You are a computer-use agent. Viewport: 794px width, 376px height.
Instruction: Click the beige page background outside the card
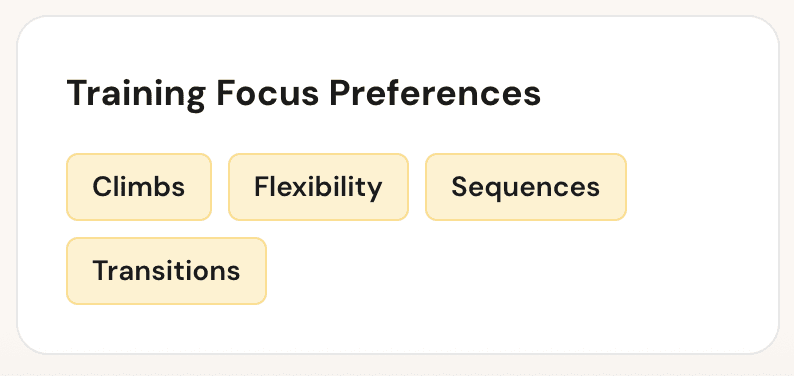click(x=397, y=8)
